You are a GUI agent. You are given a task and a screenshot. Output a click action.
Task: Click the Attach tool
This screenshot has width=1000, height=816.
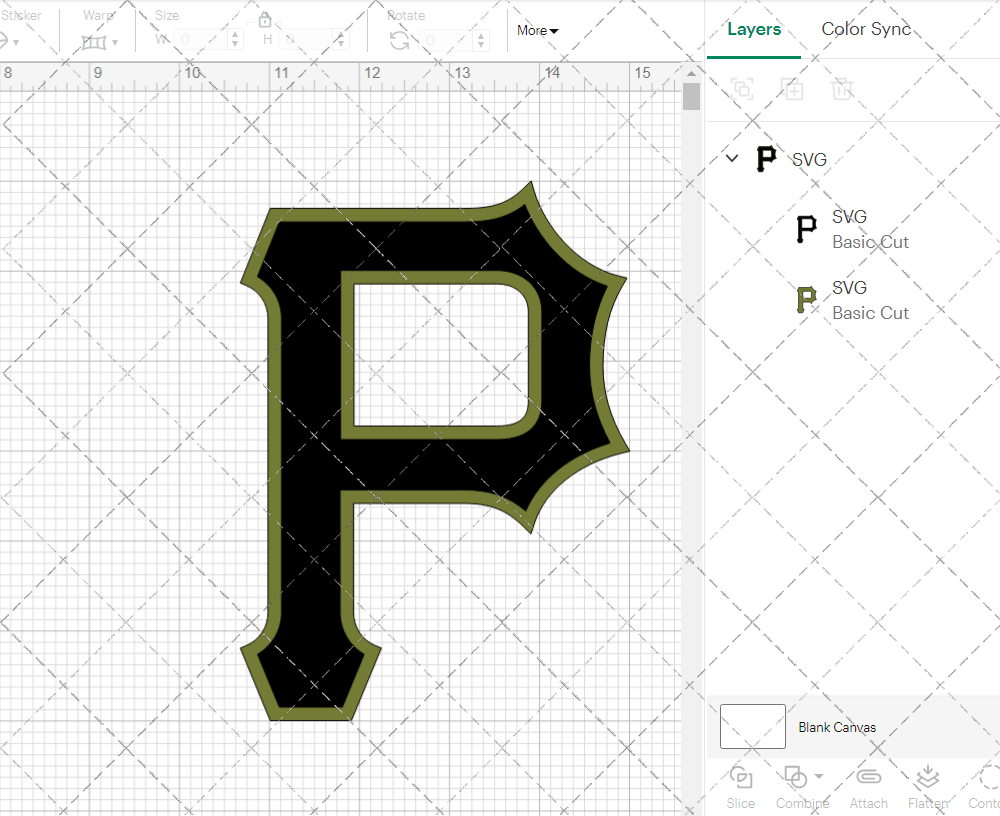(868, 788)
